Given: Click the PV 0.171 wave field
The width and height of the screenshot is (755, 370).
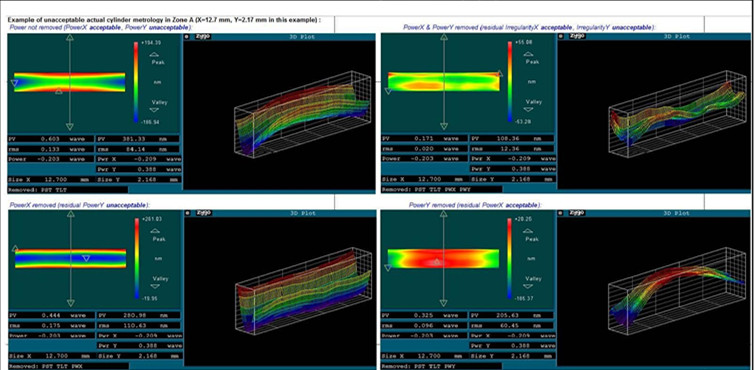Looking at the screenshot, I should (x=425, y=139).
